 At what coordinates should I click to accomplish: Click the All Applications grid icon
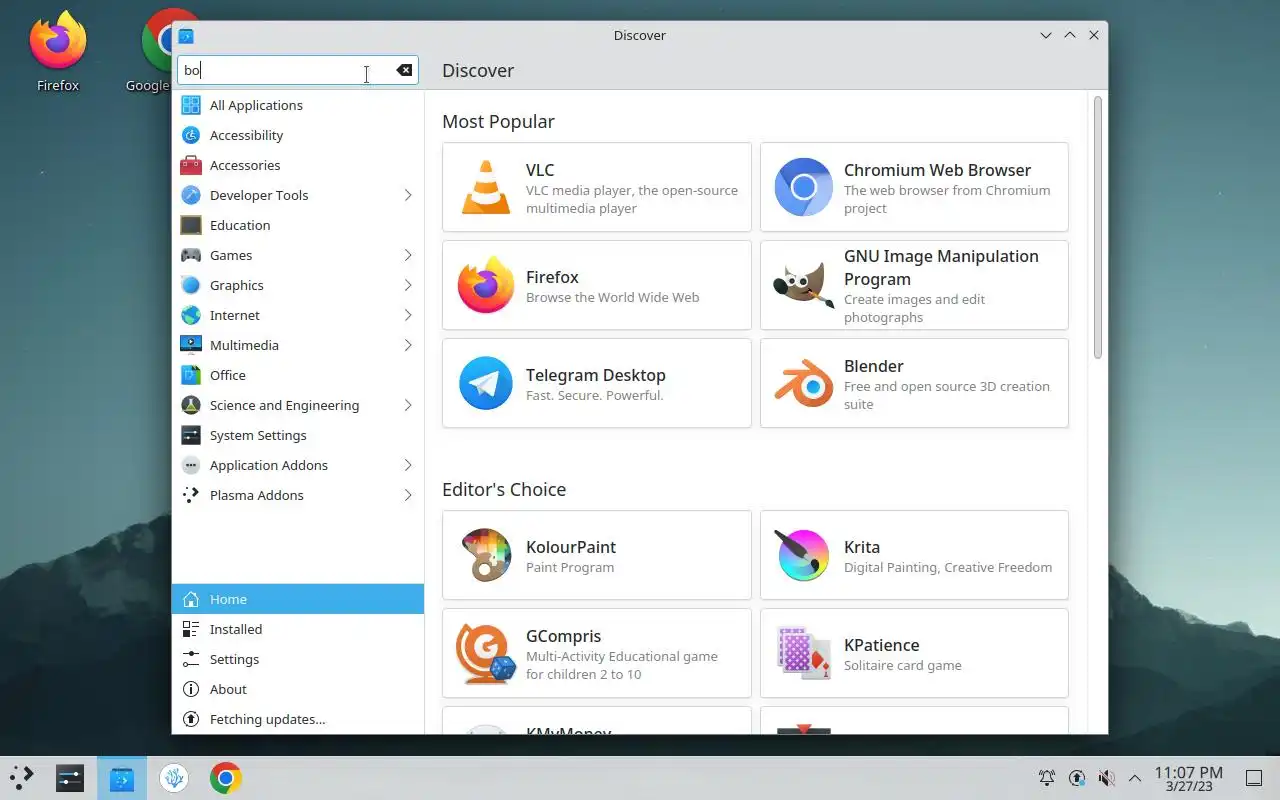click(191, 105)
